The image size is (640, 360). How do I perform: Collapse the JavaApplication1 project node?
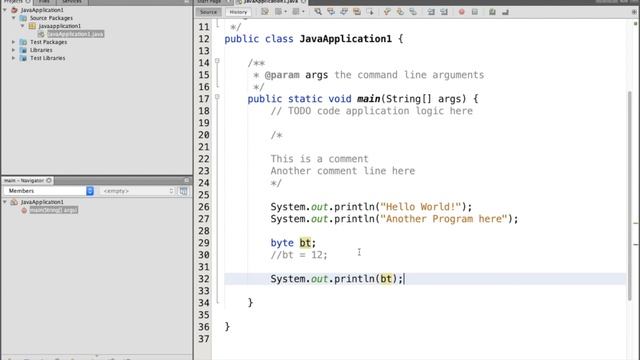[x=5, y=10]
